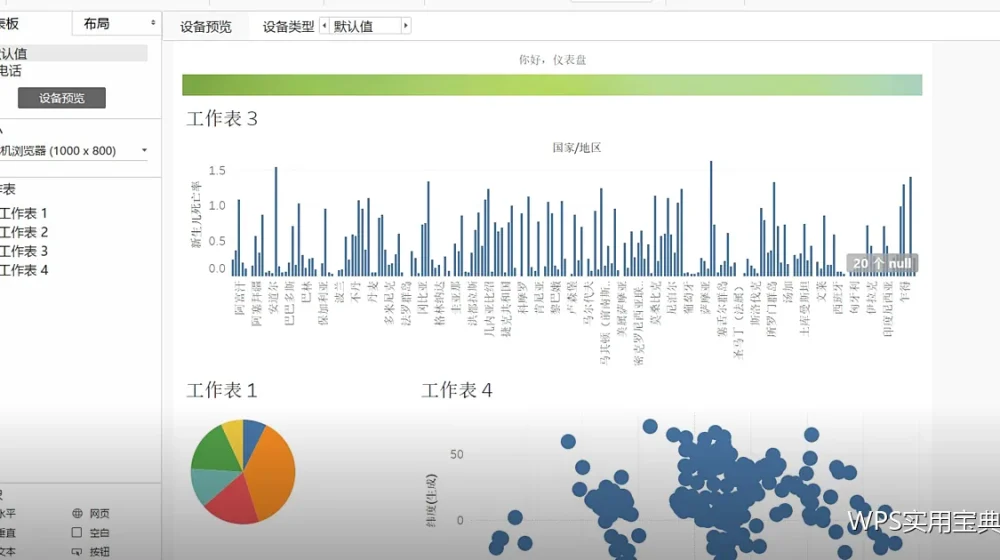Pick the 水平 horizontal container object
This screenshot has height=560, width=1000.
point(8,513)
